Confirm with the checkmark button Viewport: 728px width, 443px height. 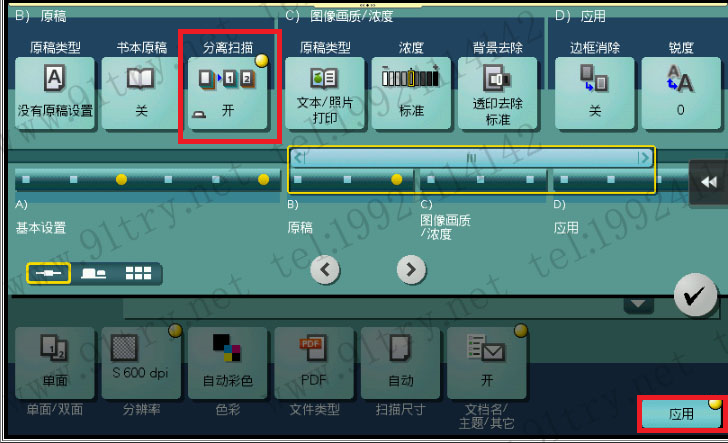(695, 295)
